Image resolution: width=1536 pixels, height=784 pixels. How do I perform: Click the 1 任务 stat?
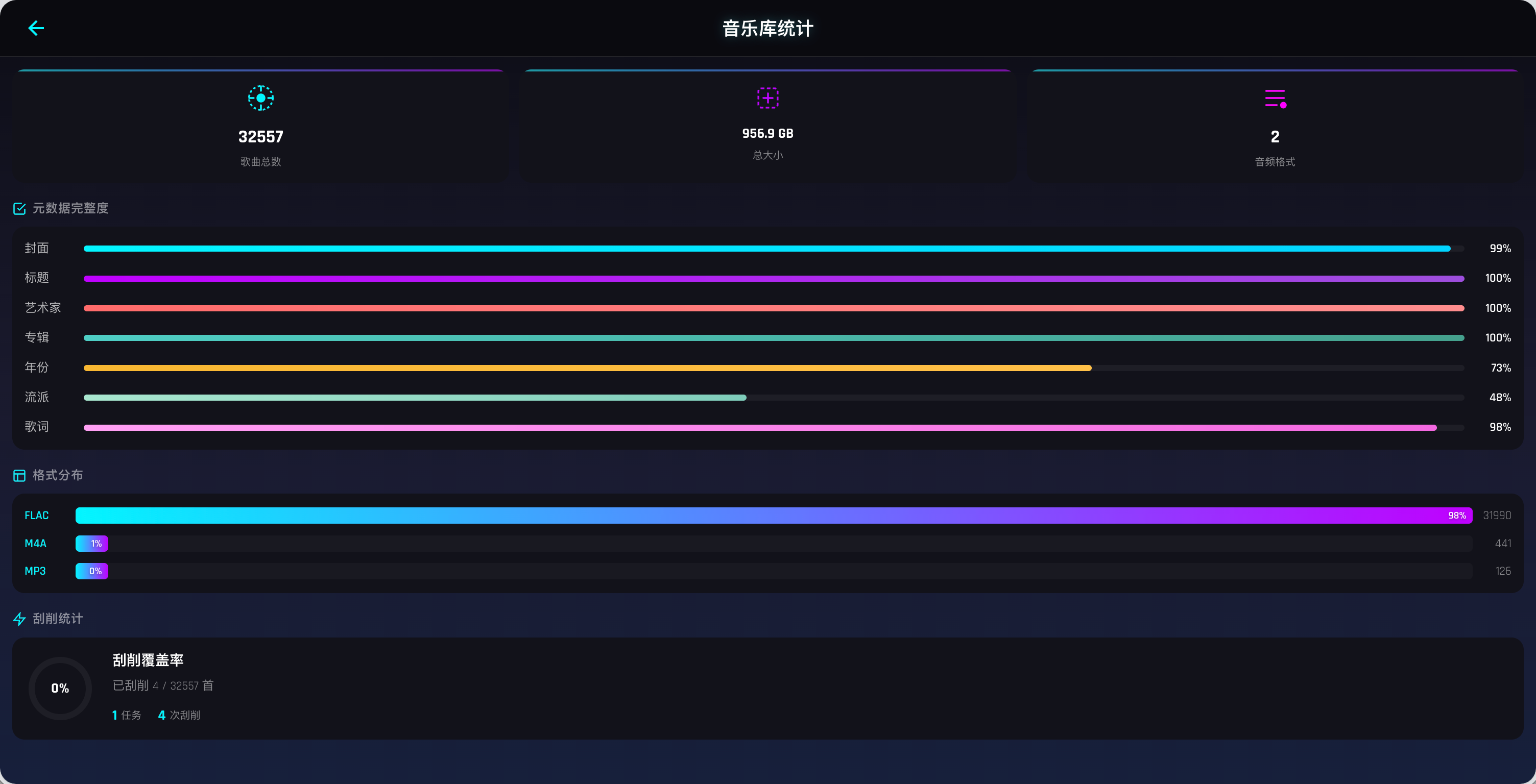tap(127, 716)
